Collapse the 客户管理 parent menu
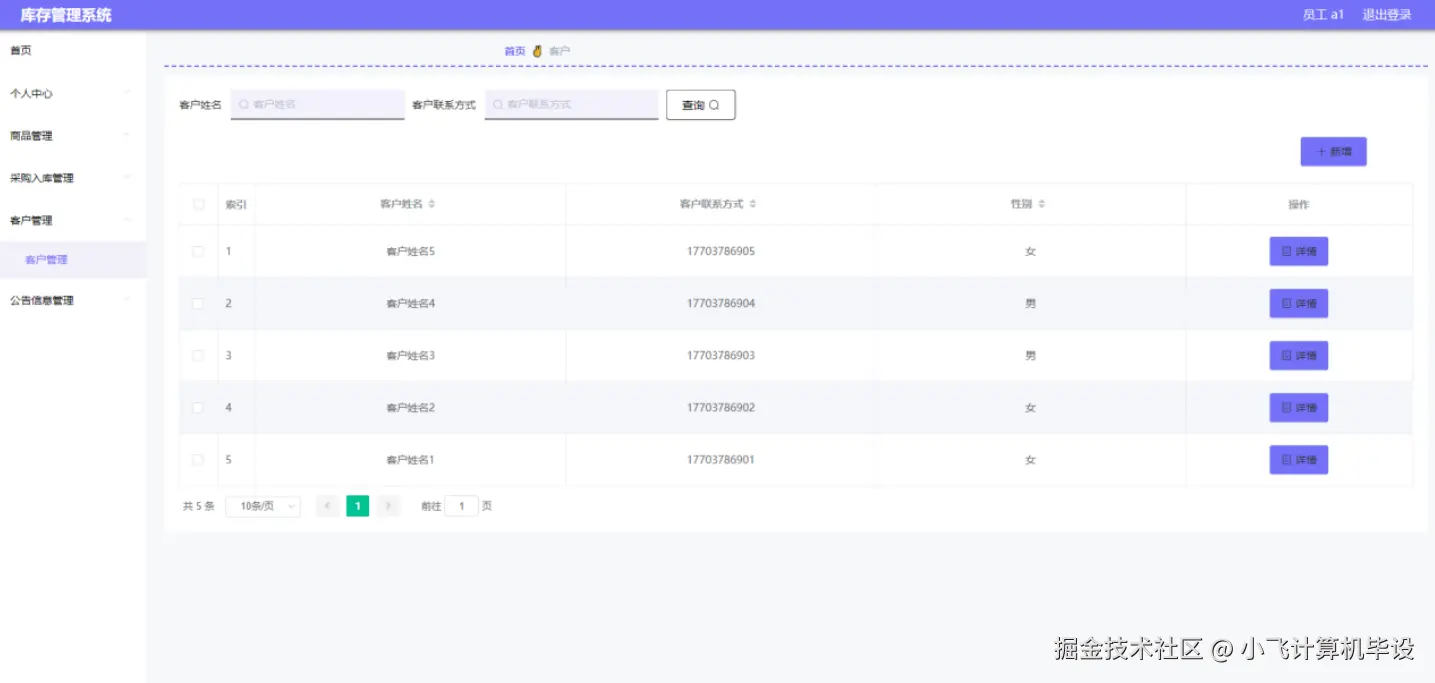The width and height of the screenshot is (1435, 683). (73, 220)
